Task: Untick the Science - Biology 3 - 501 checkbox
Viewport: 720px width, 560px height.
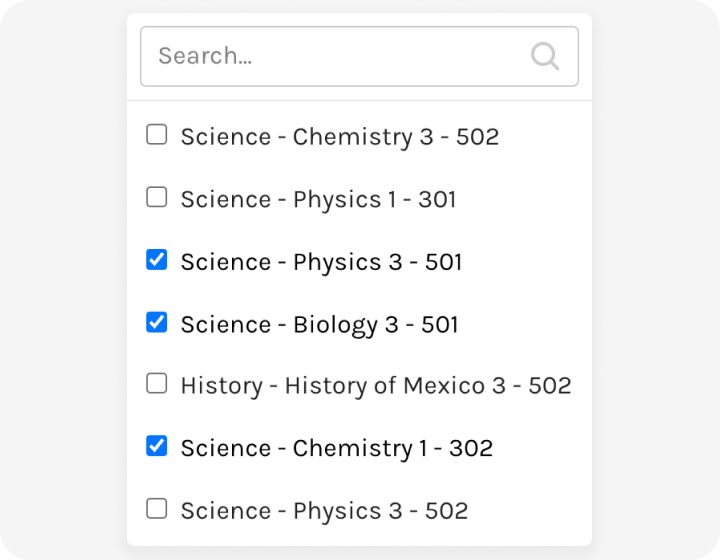Action: click(157, 322)
